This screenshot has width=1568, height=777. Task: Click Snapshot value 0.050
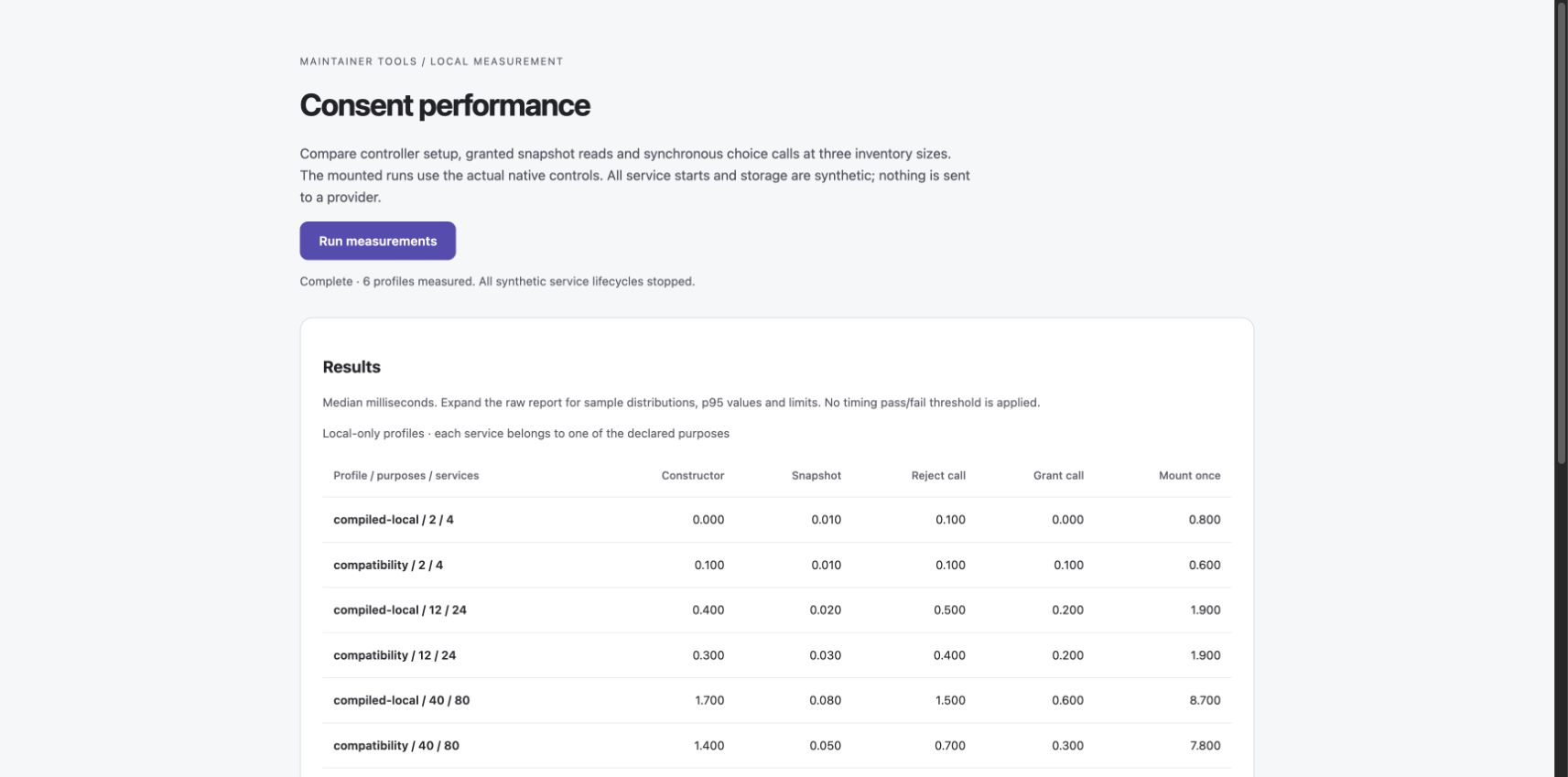(826, 746)
